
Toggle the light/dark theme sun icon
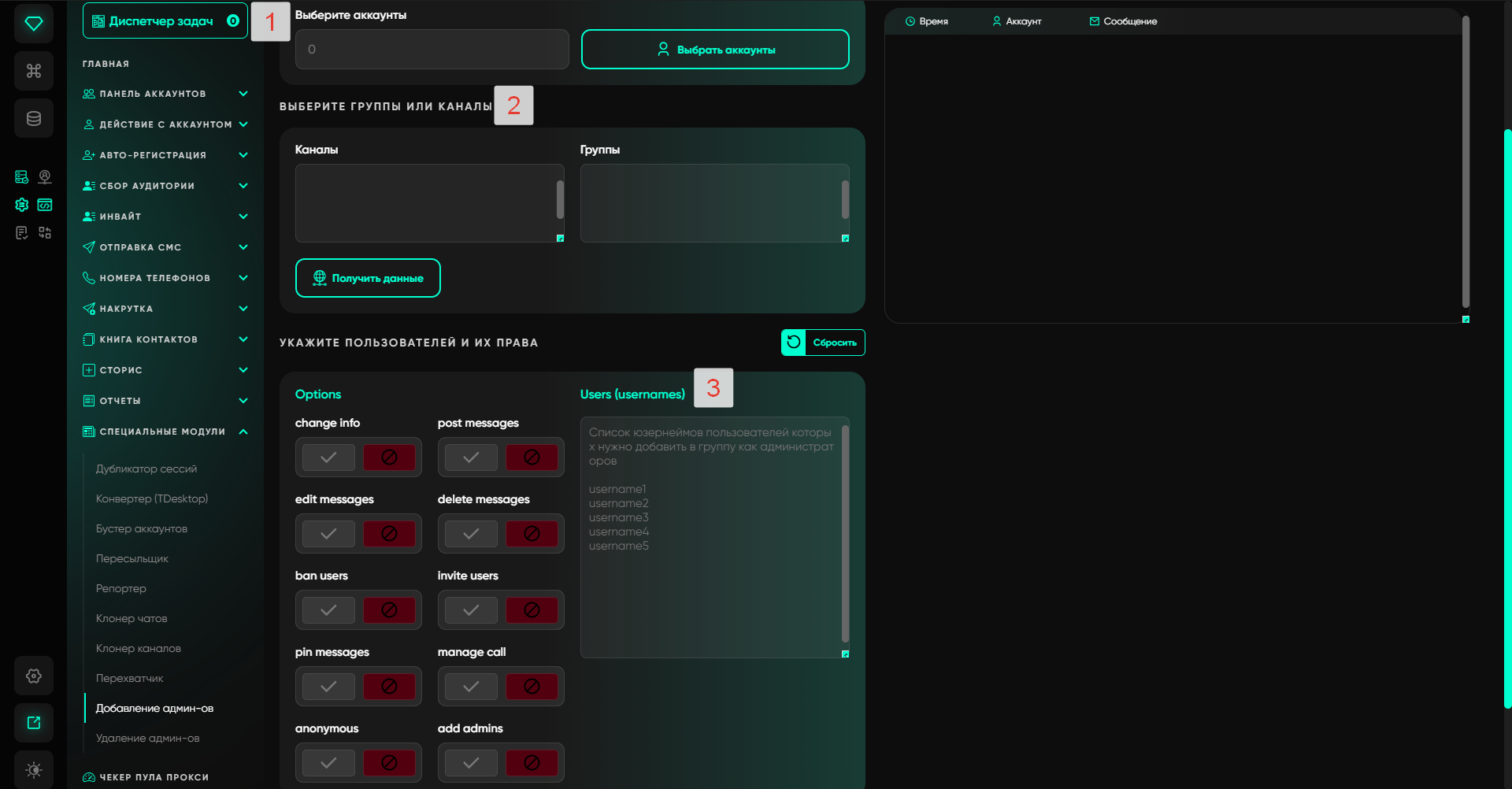[x=34, y=769]
